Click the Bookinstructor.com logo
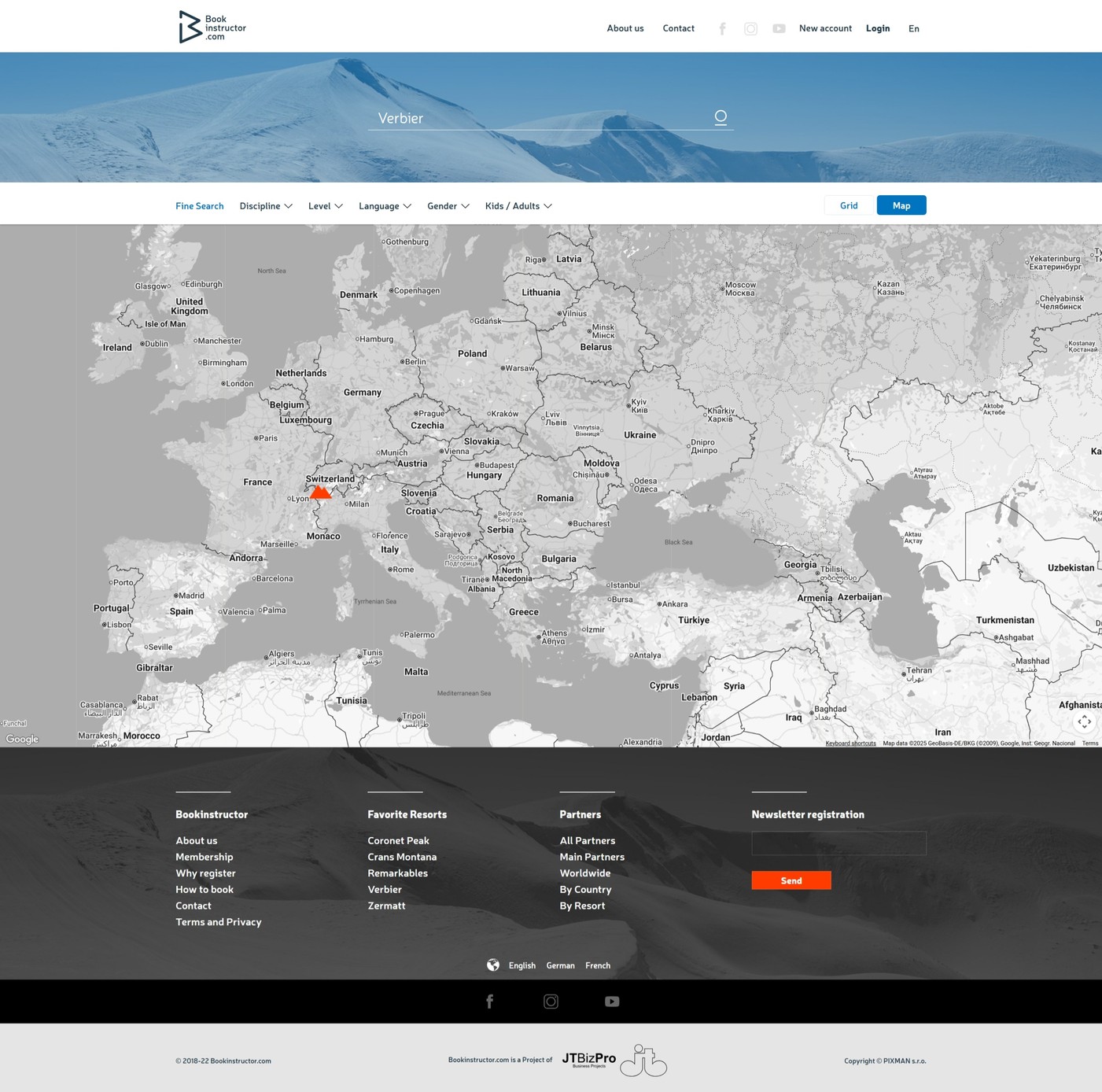Viewport: 1102px width, 1092px height. tap(212, 28)
